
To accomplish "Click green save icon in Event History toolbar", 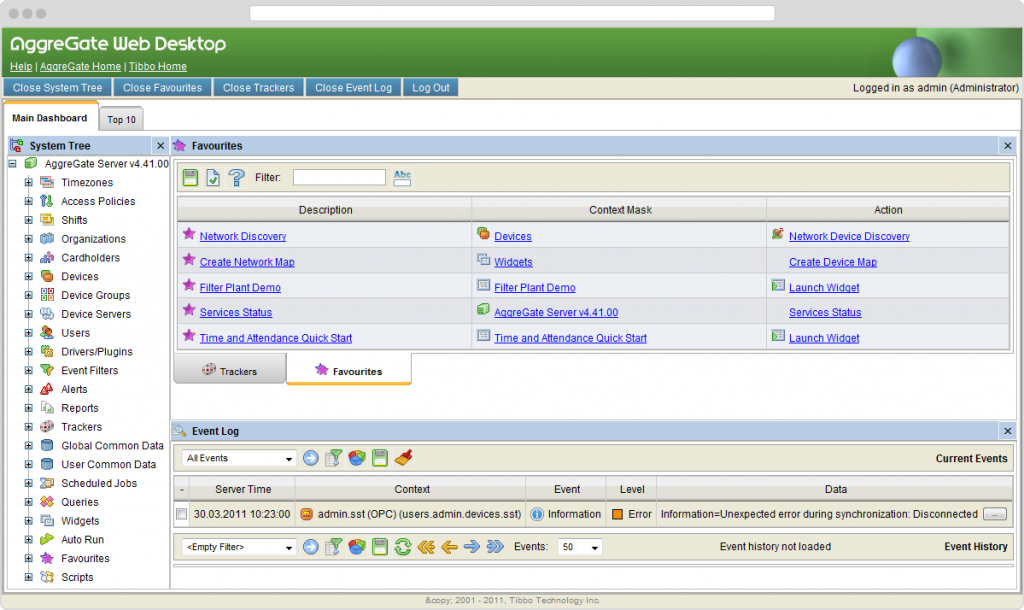I will pyautogui.click(x=380, y=547).
